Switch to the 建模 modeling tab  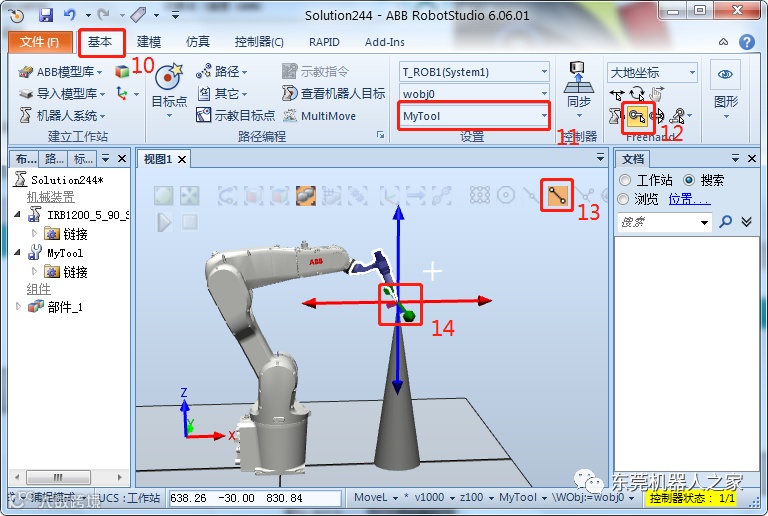click(x=149, y=42)
